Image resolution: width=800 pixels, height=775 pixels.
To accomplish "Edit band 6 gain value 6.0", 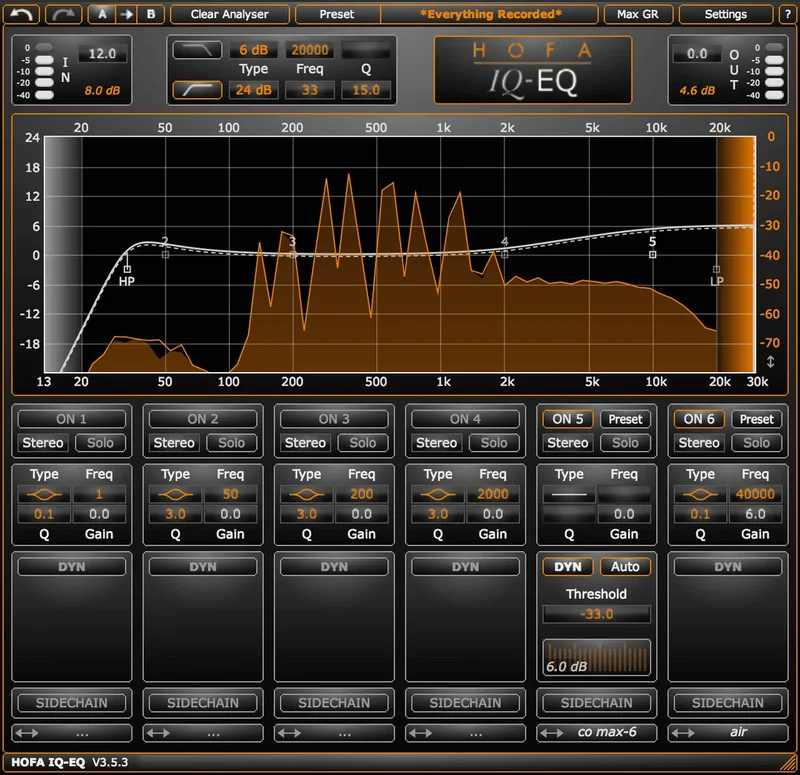I will [x=755, y=514].
